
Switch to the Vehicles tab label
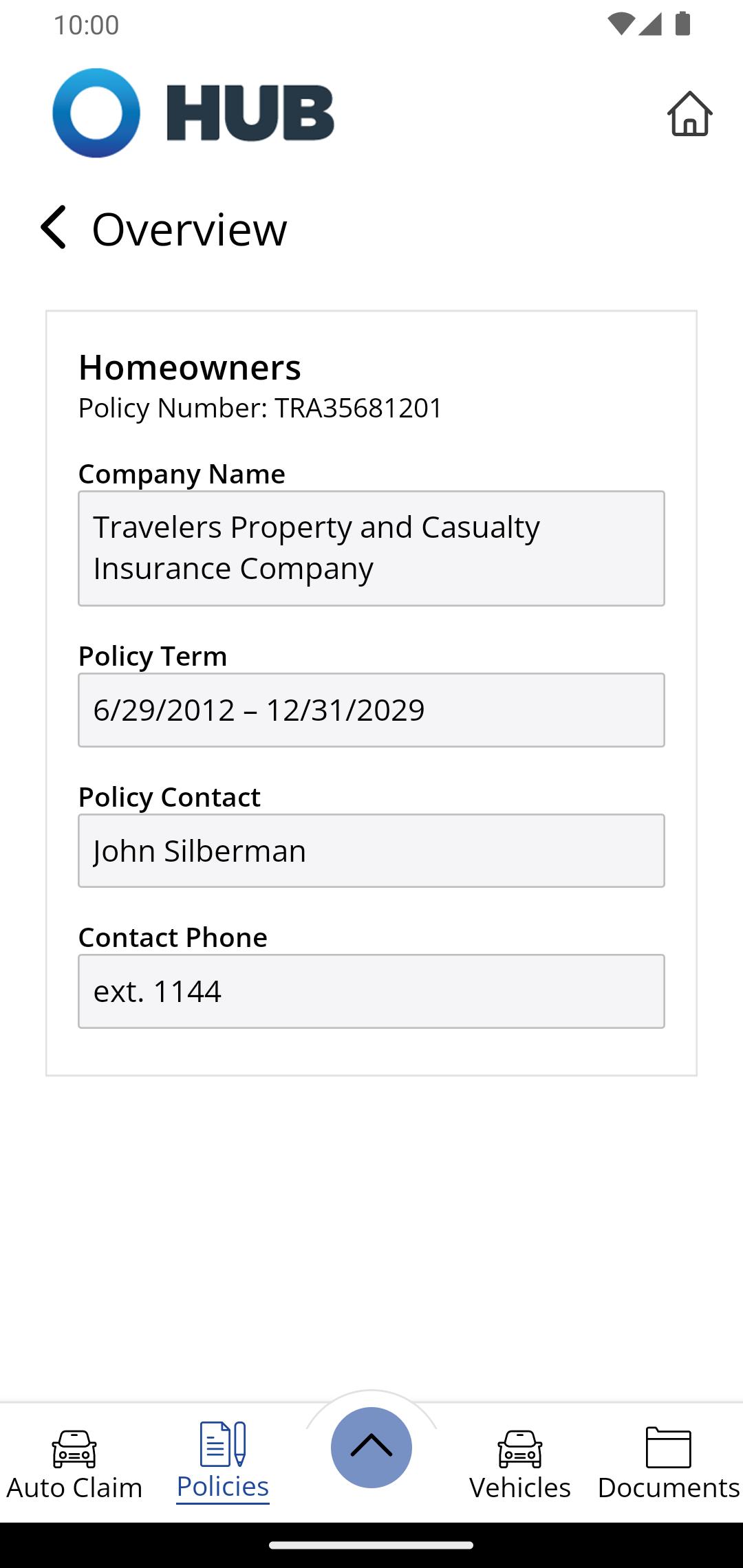[x=520, y=1487]
